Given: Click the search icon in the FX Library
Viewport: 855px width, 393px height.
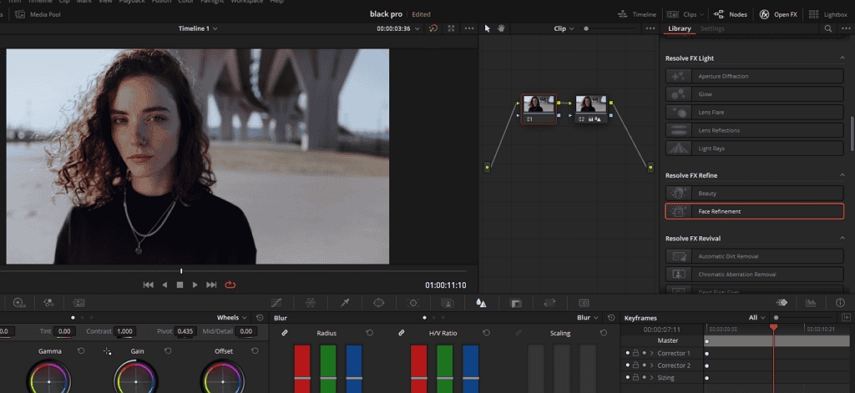Looking at the screenshot, I should (828, 28).
